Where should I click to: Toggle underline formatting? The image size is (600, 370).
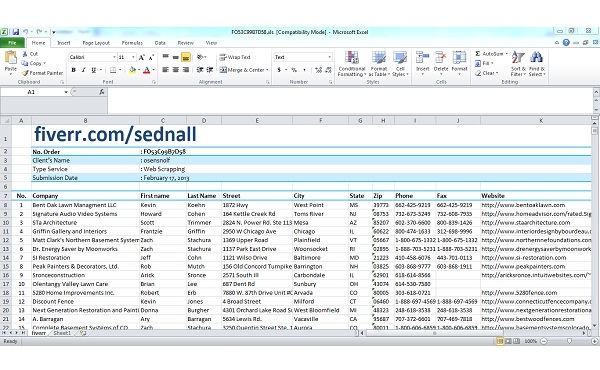93,70
